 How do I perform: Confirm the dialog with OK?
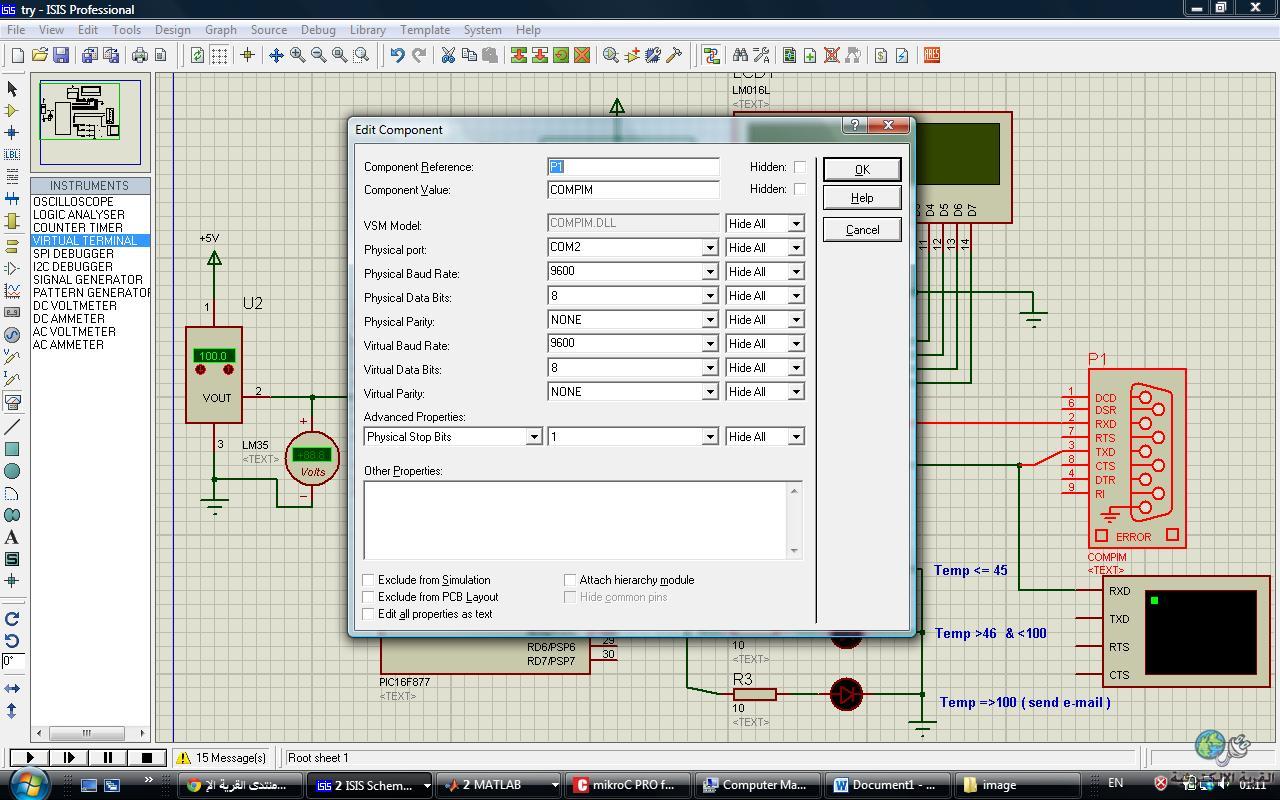[862, 169]
